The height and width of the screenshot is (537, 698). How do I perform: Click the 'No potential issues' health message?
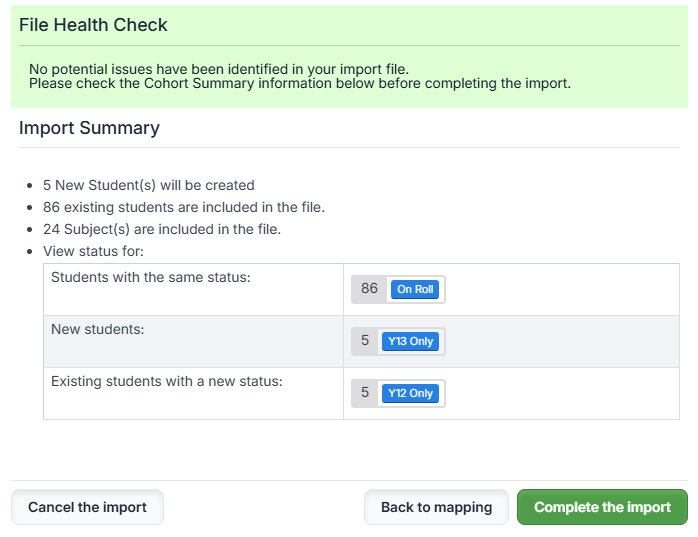[x=218, y=68]
